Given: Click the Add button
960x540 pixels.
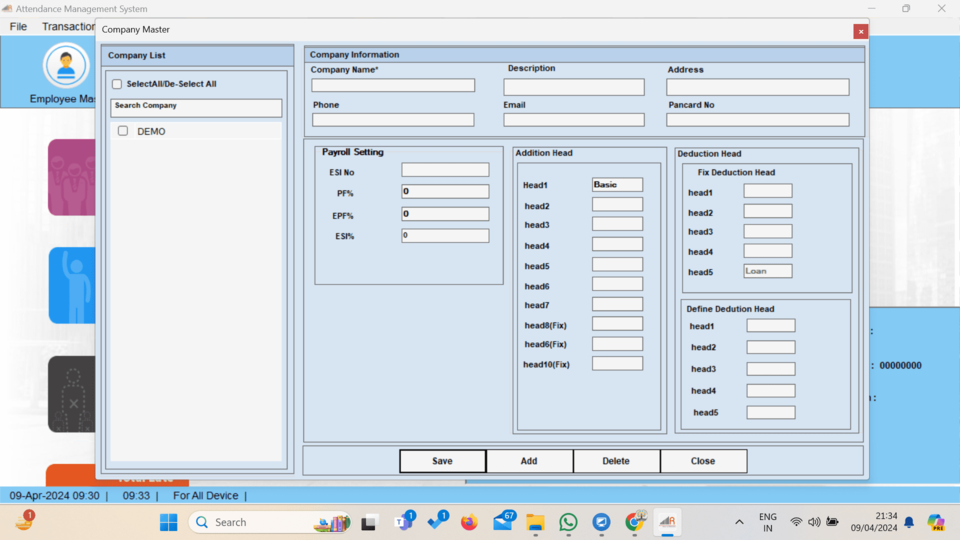Looking at the screenshot, I should [530, 461].
